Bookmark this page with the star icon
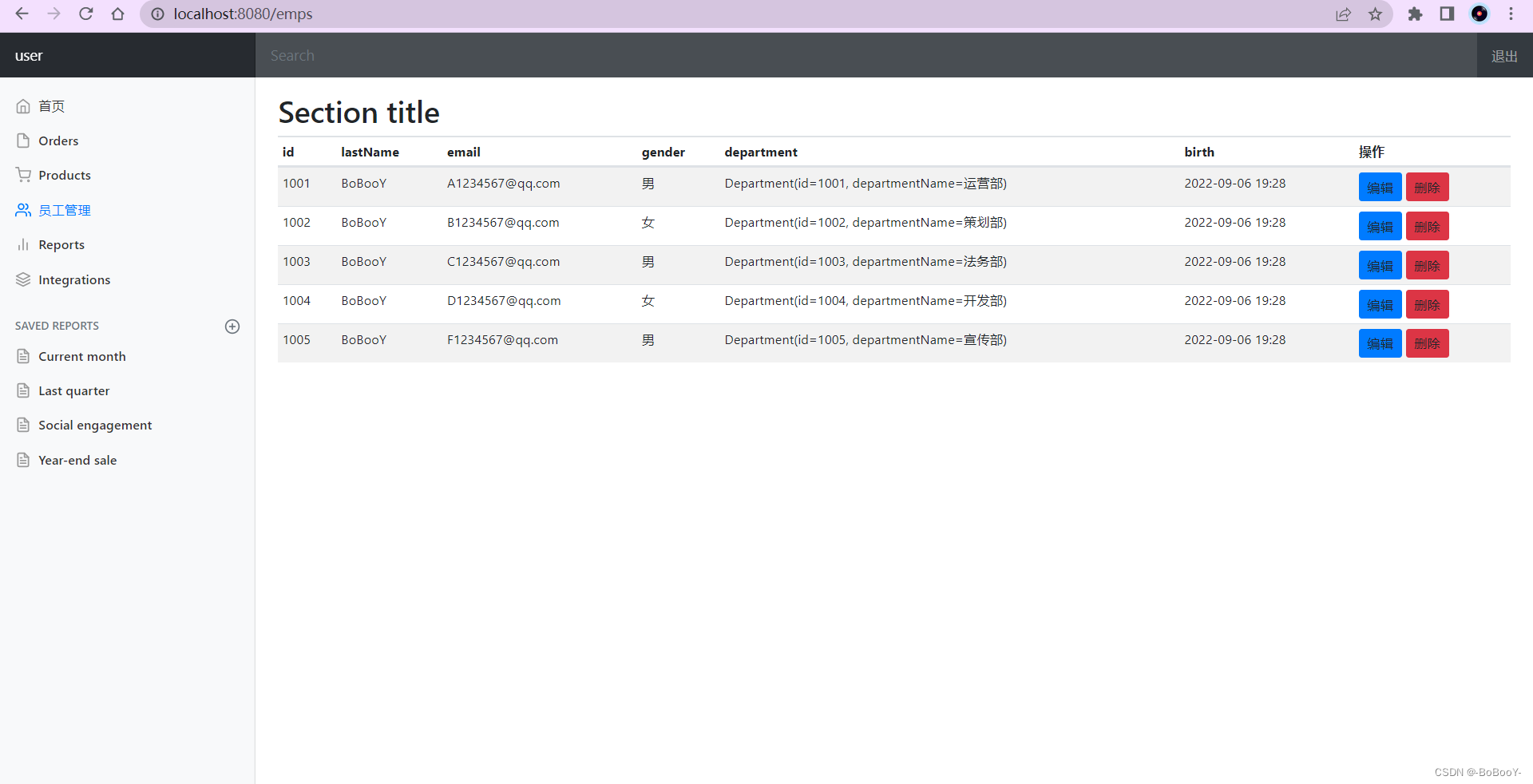 click(1375, 14)
